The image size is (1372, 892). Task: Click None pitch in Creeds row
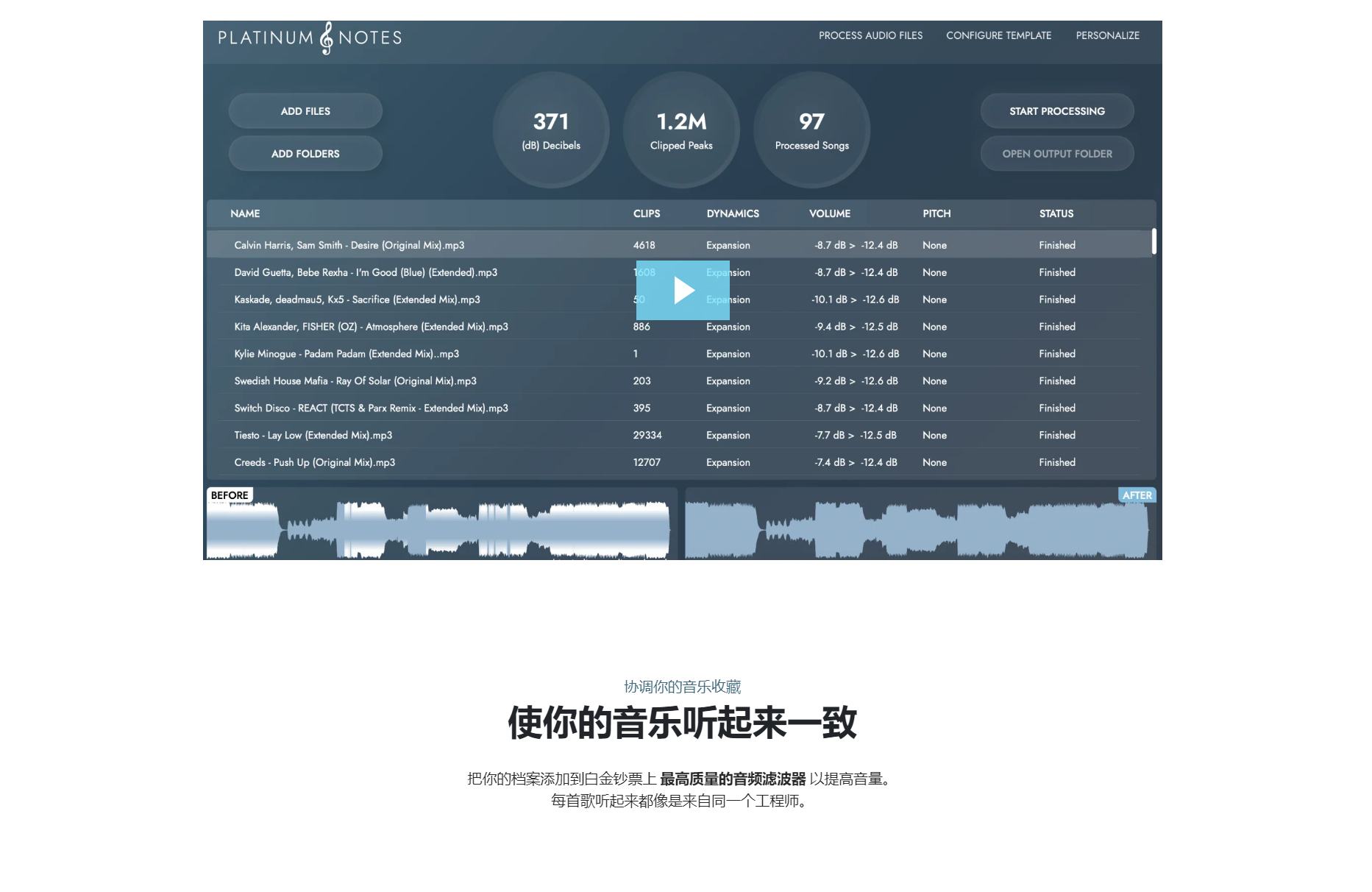click(934, 463)
